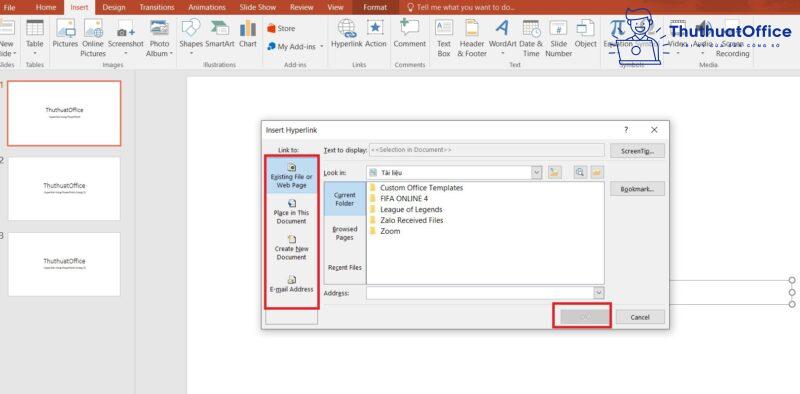Viewport: 800px width, 394px height.
Task: Open the Review tab
Action: (x=302, y=7)
